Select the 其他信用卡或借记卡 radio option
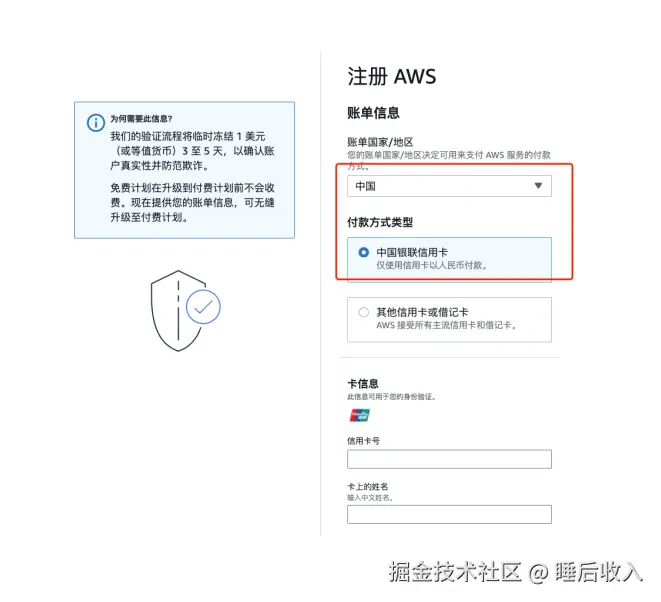The width and height of the screenshot is (661, 602). pos(363,312)
